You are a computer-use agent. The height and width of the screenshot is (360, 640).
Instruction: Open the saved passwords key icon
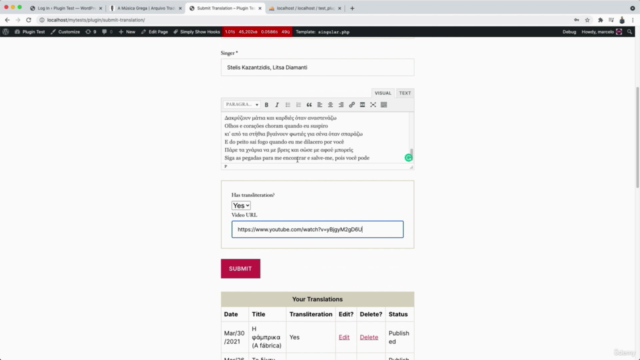pyautogui.click(x=576, y=20)
